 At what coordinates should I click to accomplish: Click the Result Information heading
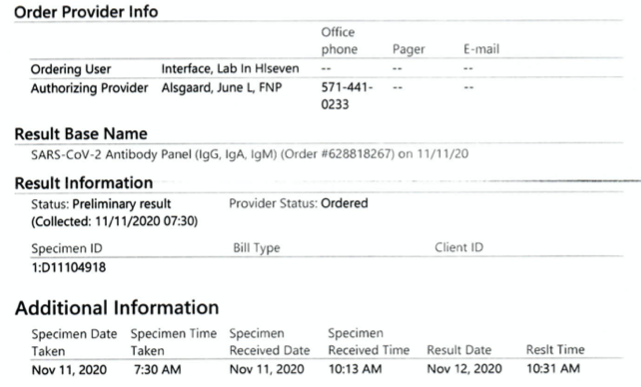coord(84,183)
